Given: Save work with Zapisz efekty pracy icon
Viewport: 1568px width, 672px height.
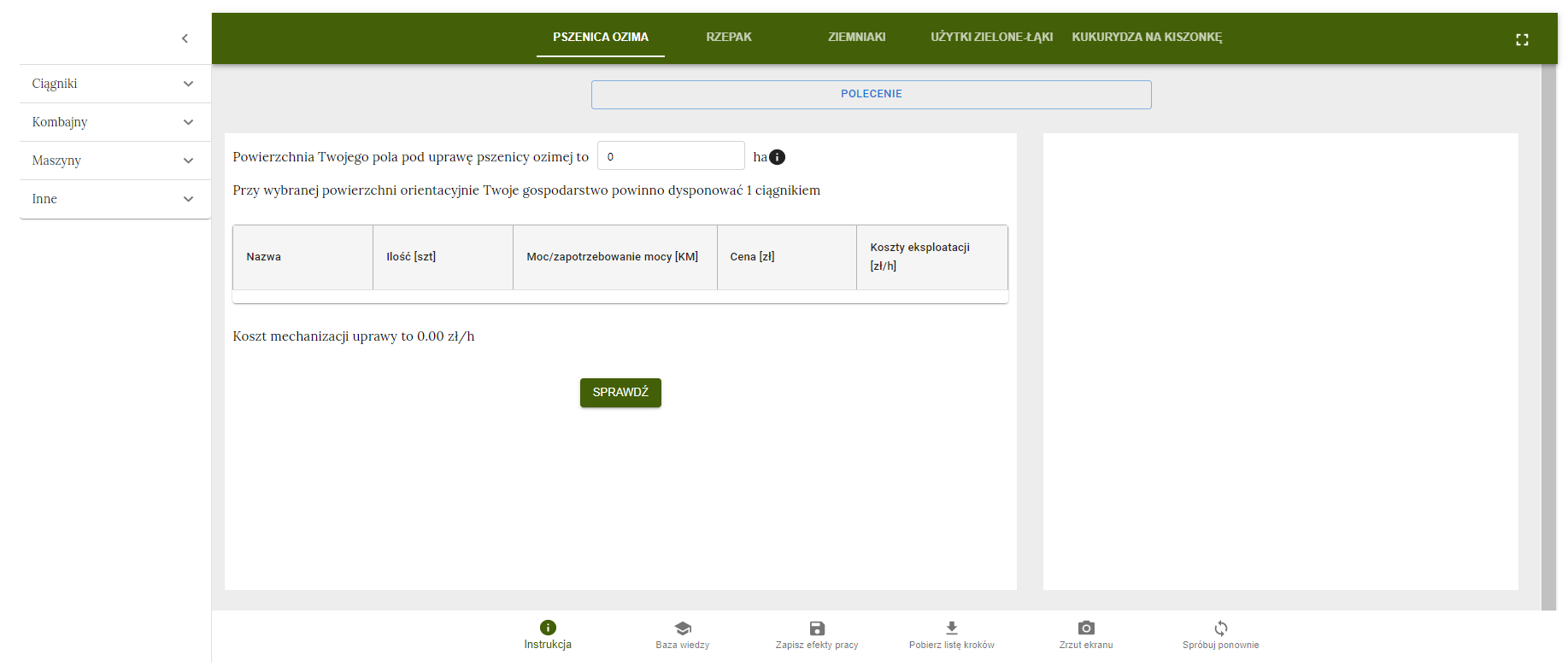Looking at the screenshot, I should point(817,628).
